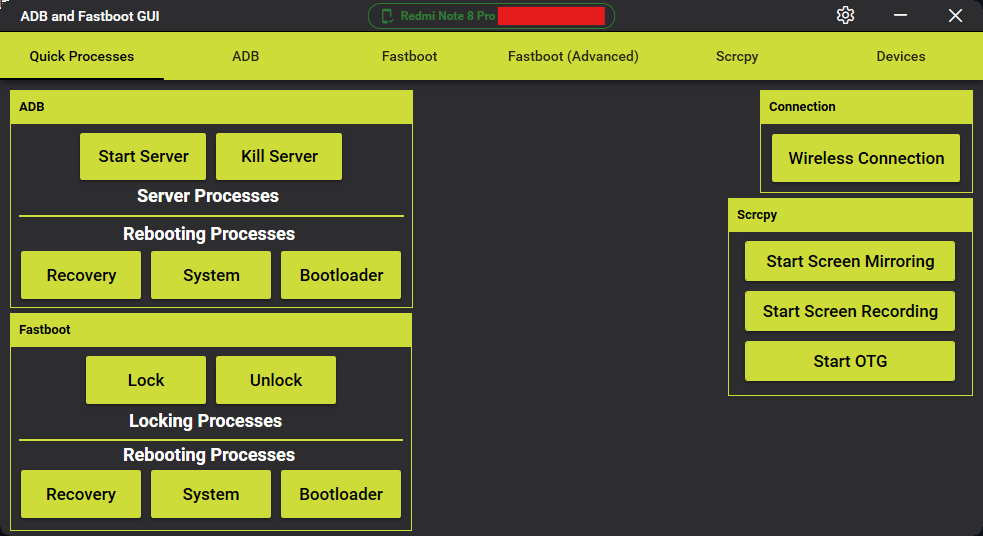Click the Start OTG button

[x=850, y=361]
